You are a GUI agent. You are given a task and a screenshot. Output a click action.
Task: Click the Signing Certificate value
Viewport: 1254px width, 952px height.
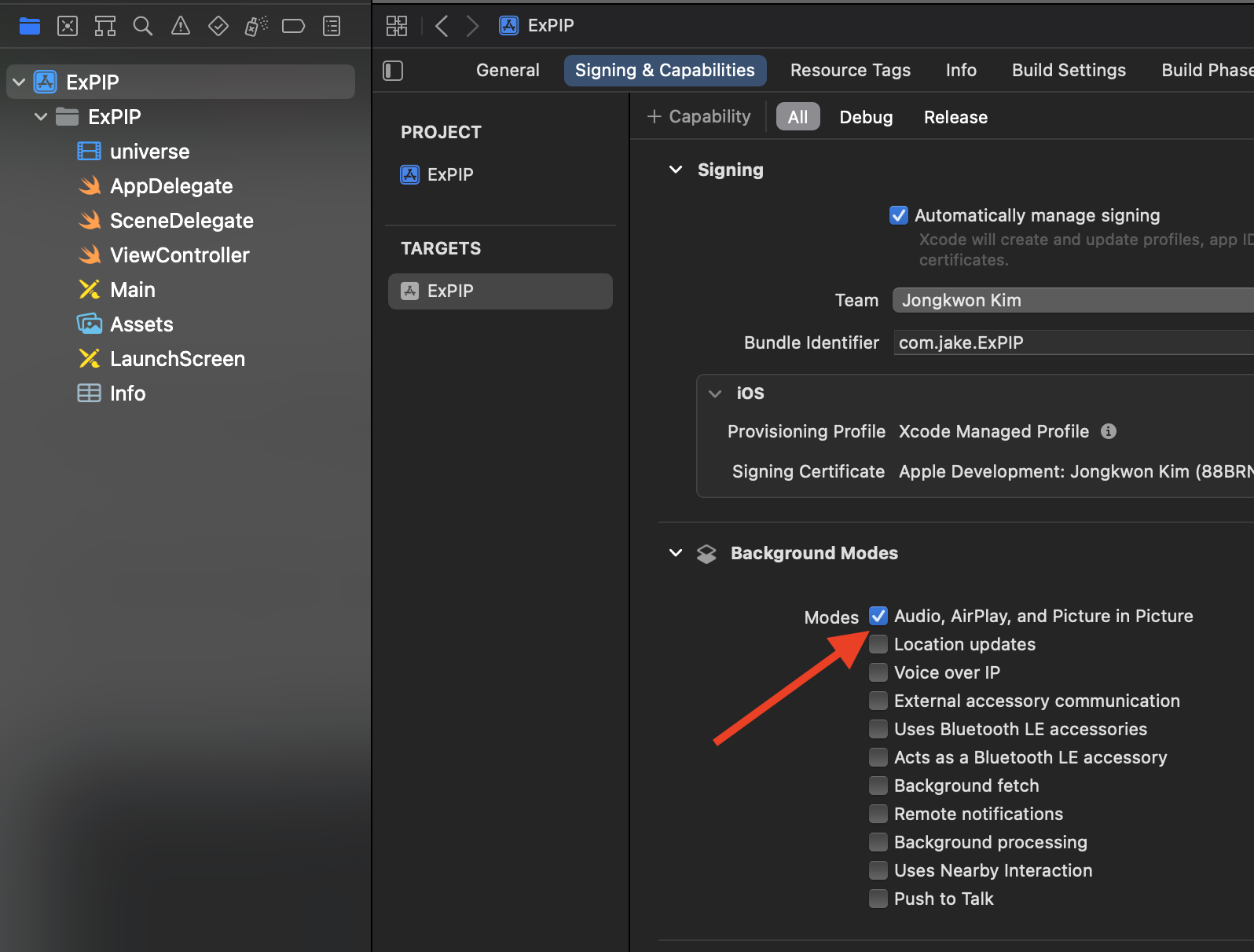pos(1076,472)
